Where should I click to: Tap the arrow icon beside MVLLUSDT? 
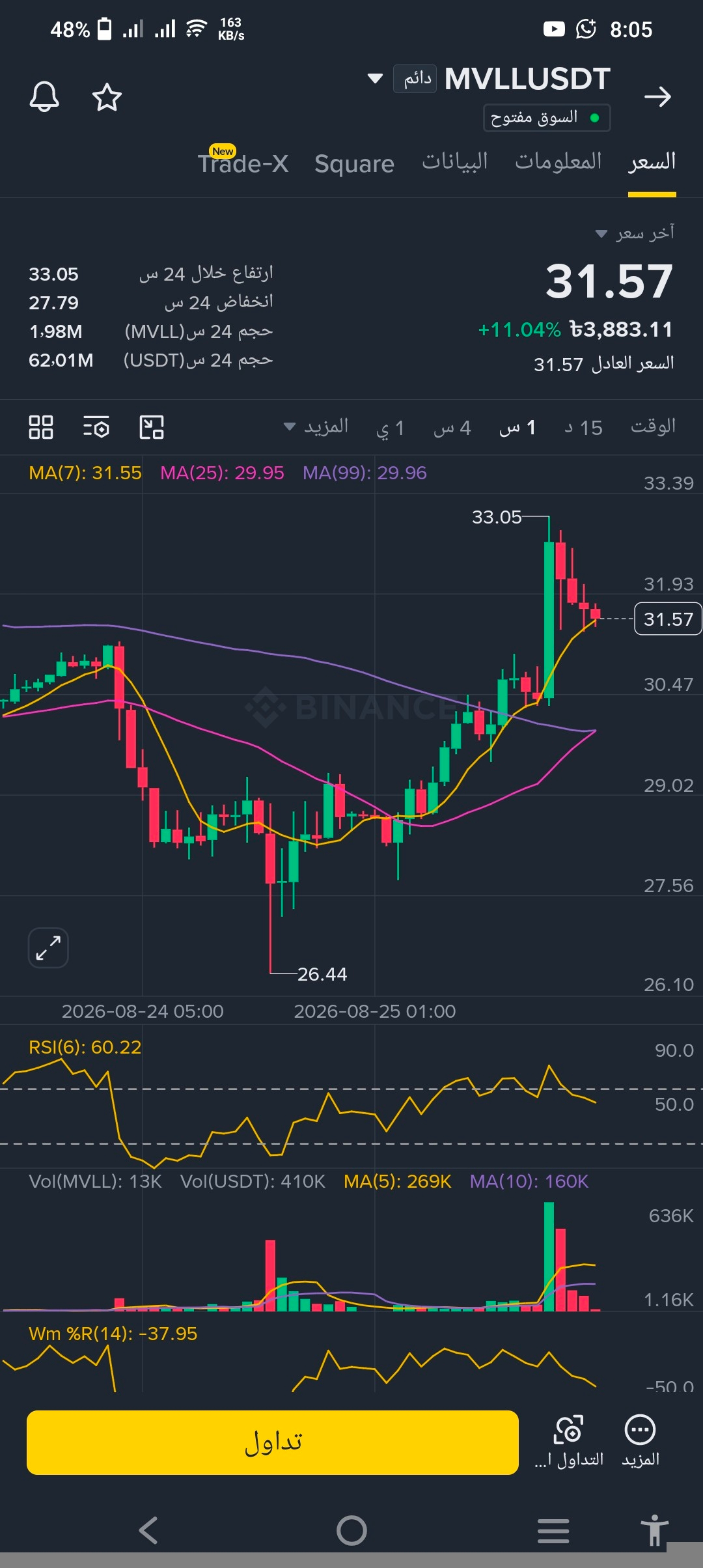[x=657, y=97]
